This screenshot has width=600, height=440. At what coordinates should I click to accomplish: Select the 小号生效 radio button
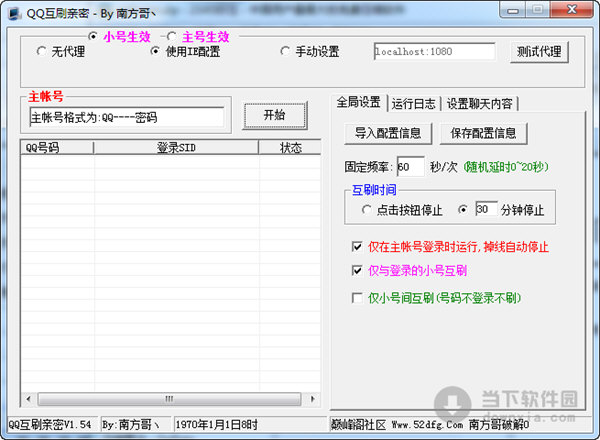[94, 36]
